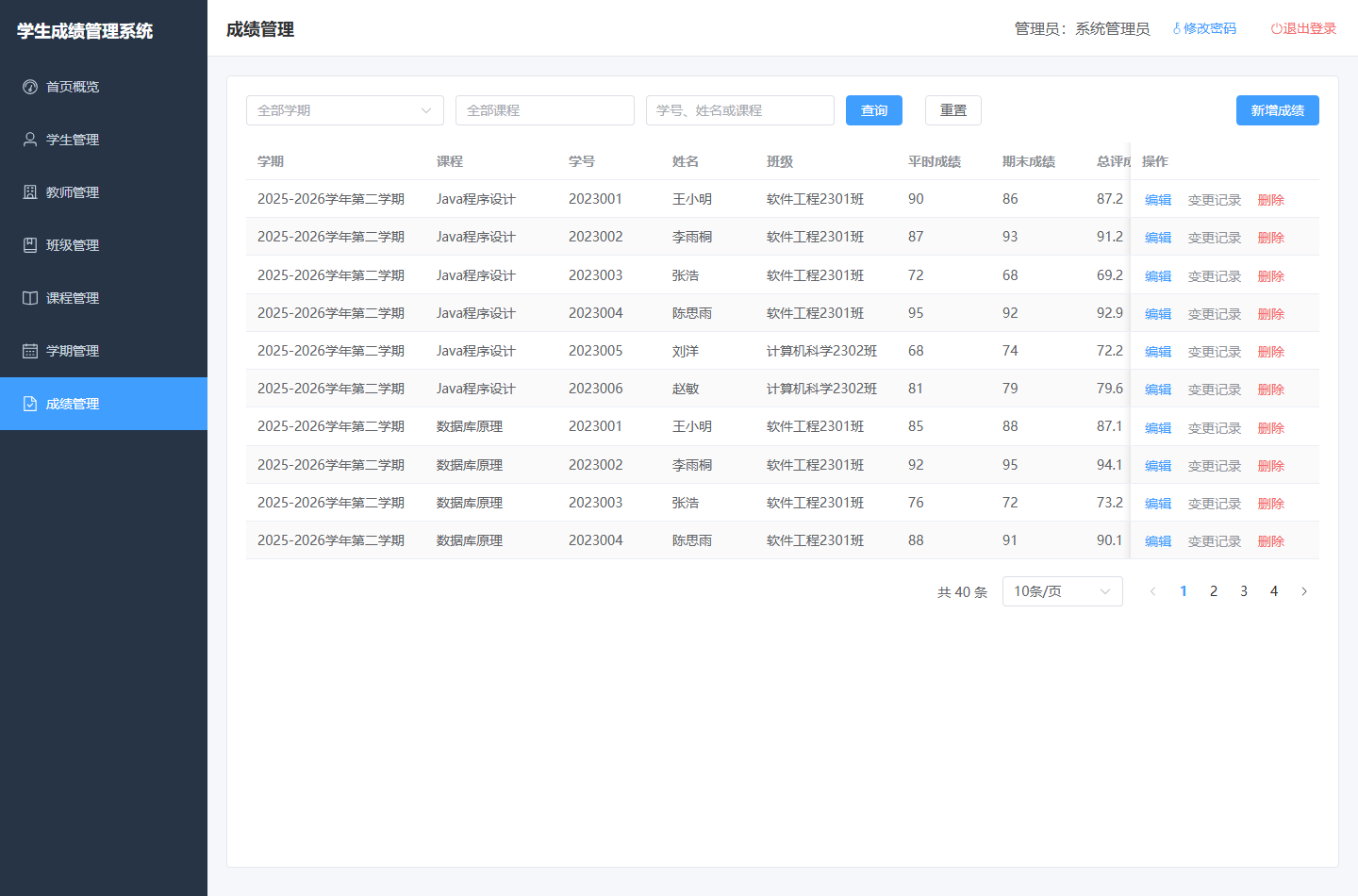Click the 重置 reset button
Image resolution: width=1358 pixels, height=896 pixels.
[x=953, y=110]
